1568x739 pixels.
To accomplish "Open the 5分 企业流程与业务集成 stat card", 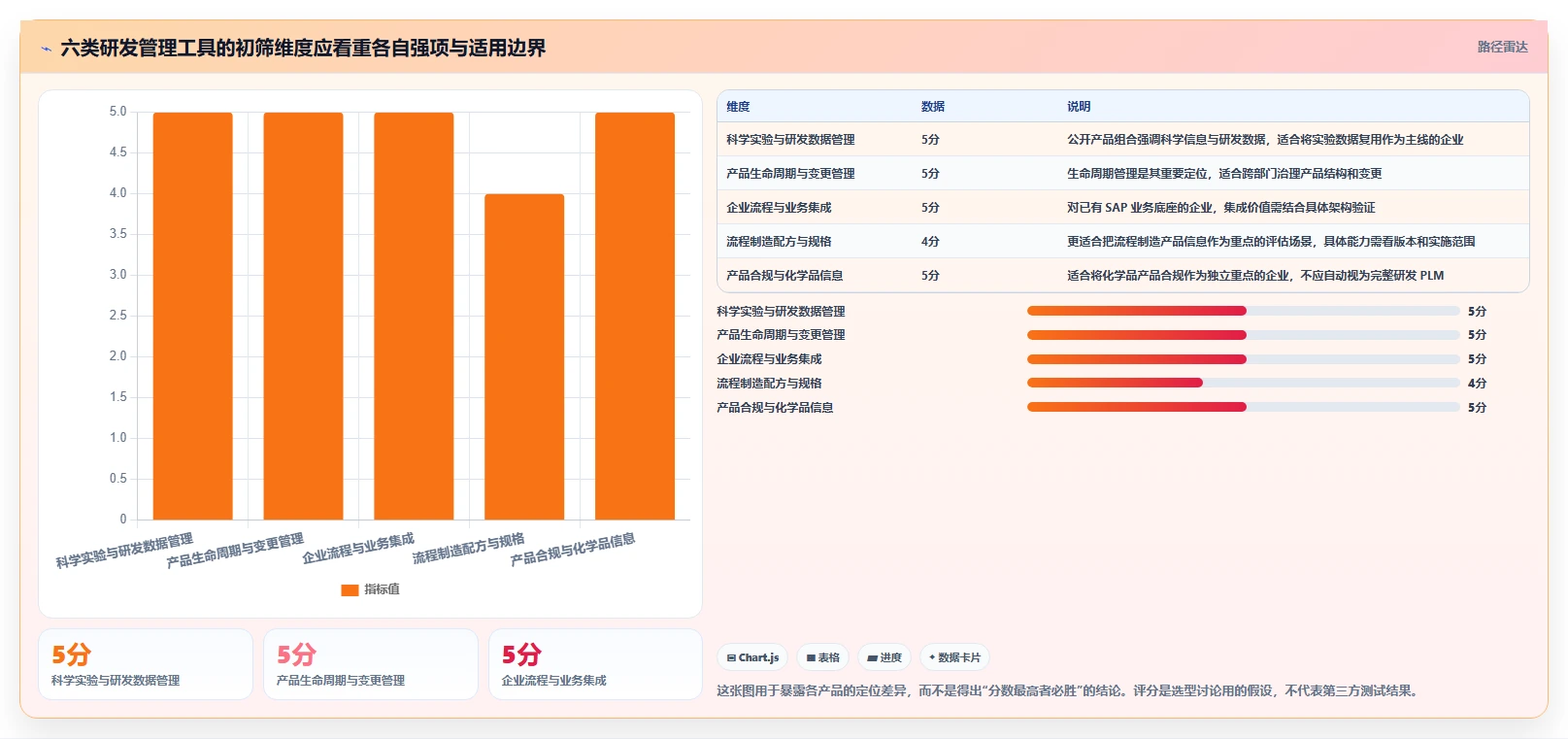I will [595, 664].
